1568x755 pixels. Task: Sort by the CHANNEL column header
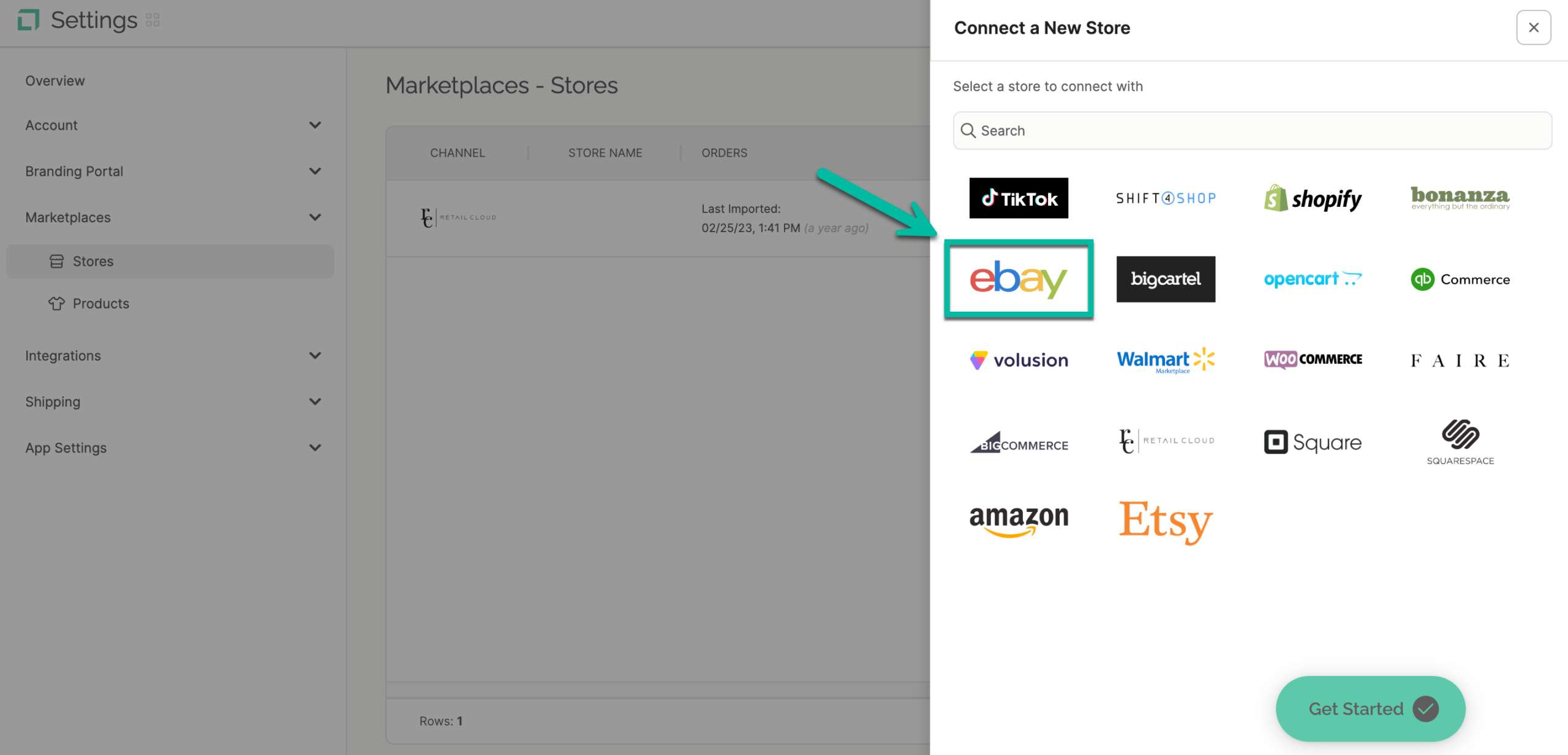[x=457, y=153]
